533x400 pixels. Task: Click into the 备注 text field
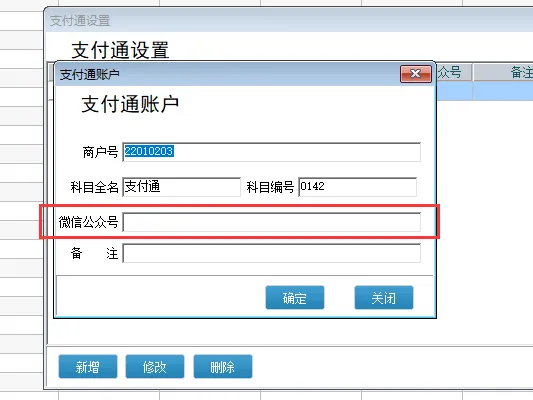271,253
